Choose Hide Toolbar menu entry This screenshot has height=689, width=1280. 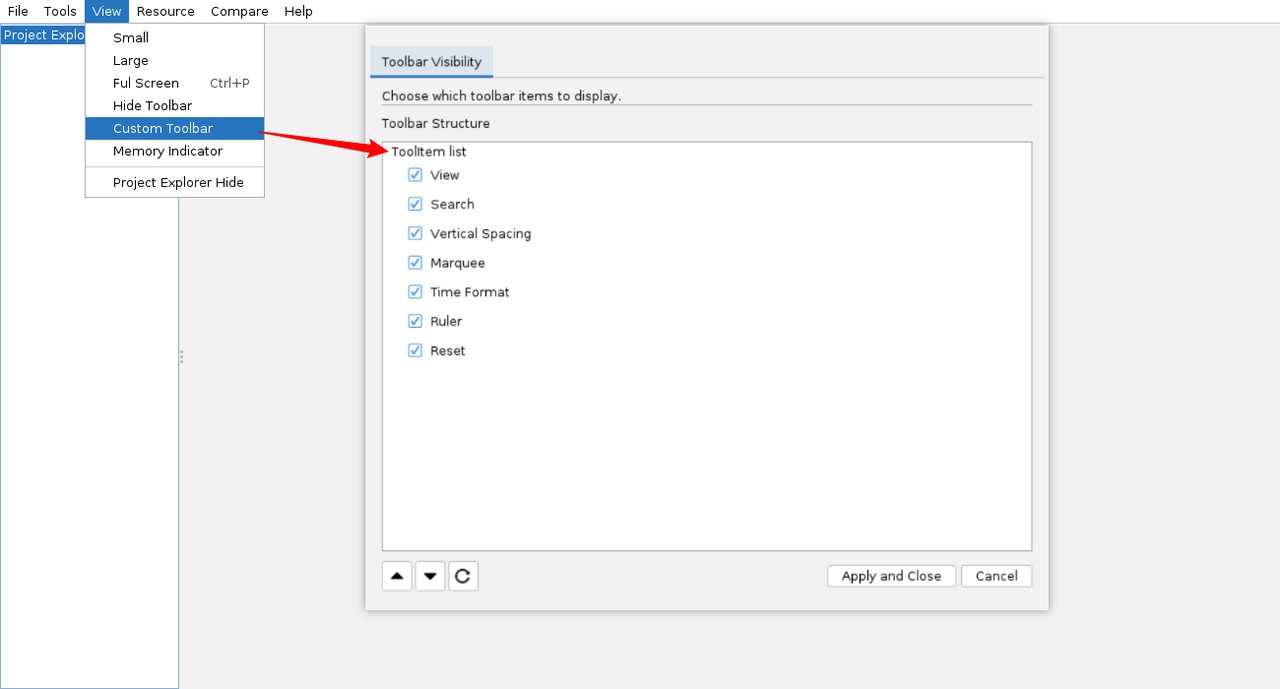[152, 106]
